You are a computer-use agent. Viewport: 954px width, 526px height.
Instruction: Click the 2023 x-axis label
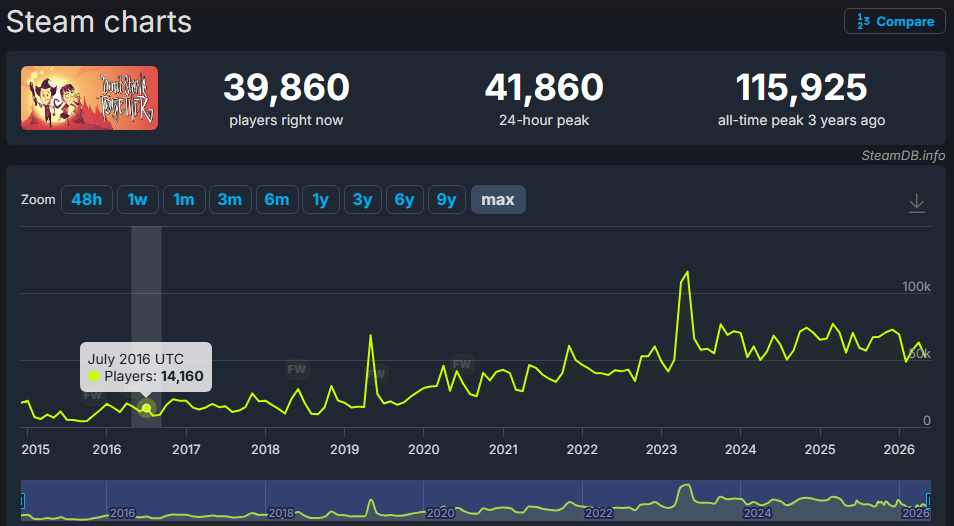[x=661, y=449]
